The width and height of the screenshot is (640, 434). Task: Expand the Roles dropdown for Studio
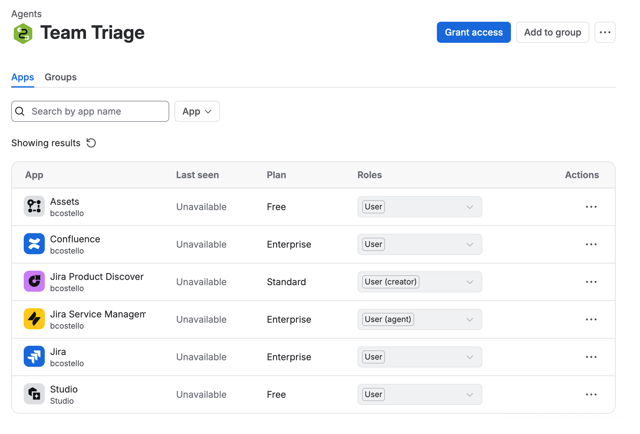coord(420,394)
